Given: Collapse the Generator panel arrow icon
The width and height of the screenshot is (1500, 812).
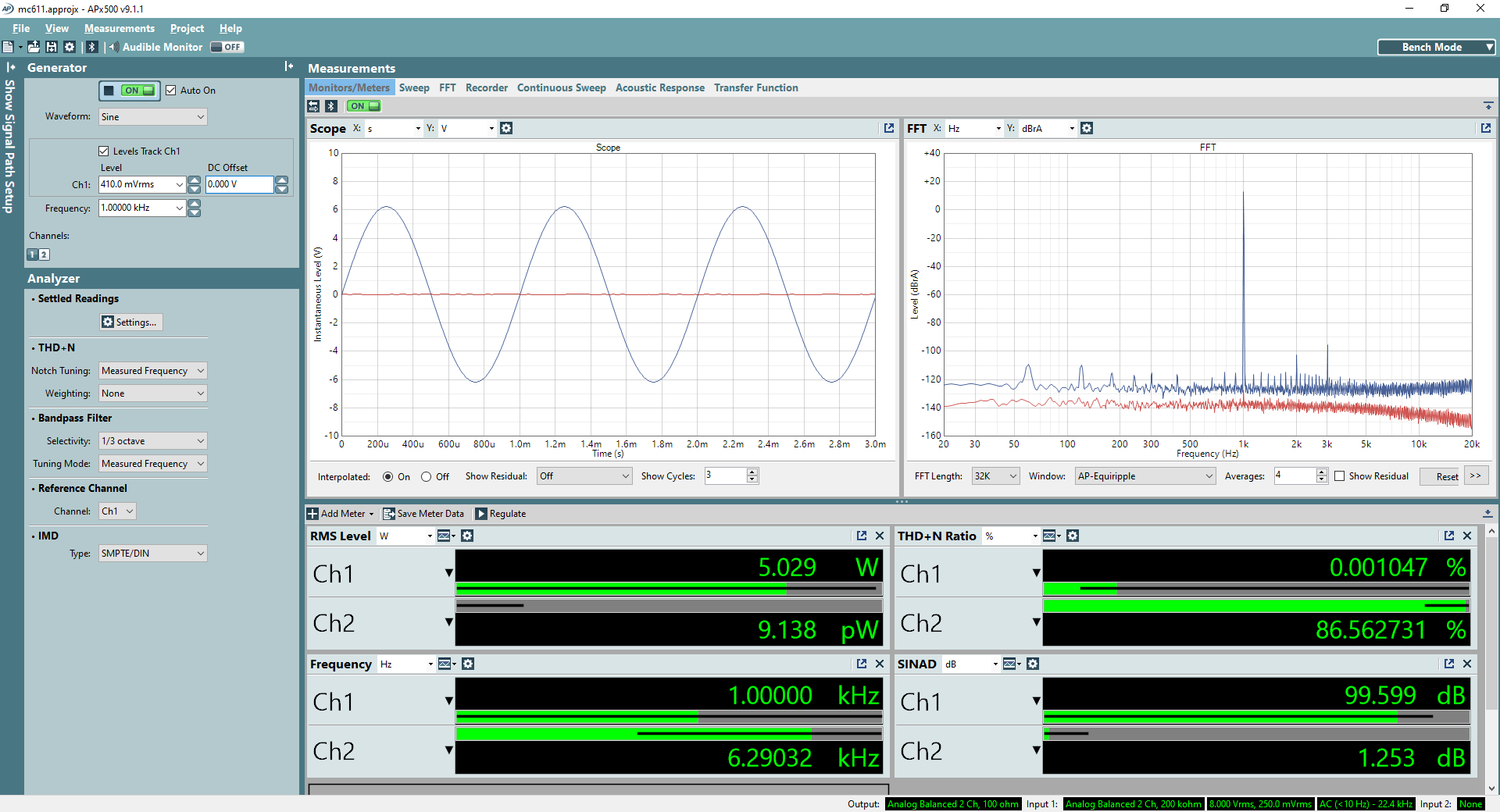Looking at the screenshot, I should [288, 67].
